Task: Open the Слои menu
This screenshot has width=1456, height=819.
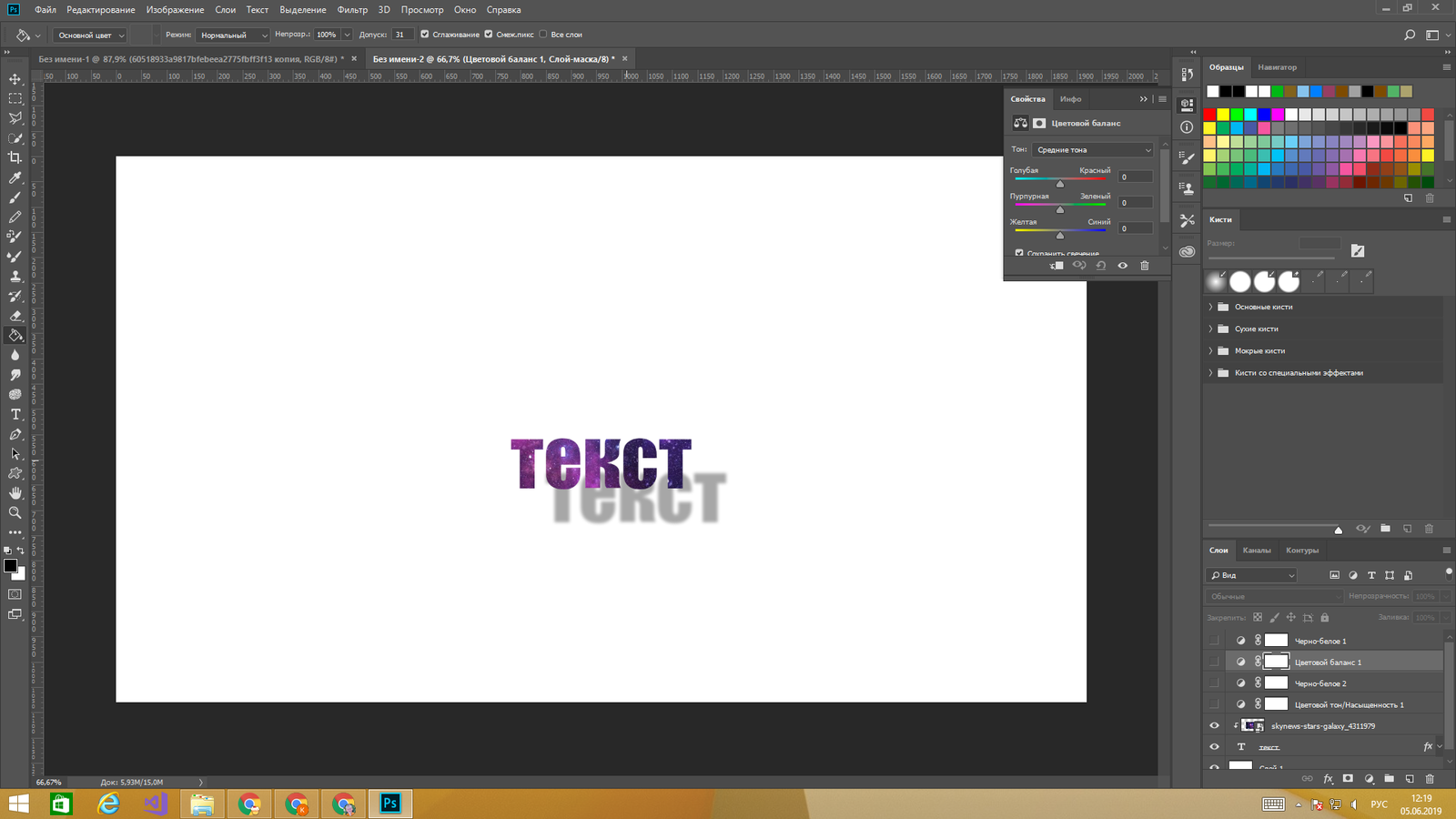Action: (x=226, y=9)
